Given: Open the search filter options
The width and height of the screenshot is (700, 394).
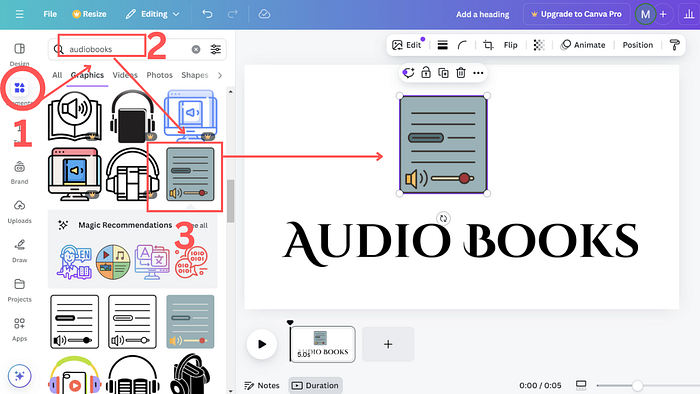Looking at the screenshot, I should pos(216,49).
